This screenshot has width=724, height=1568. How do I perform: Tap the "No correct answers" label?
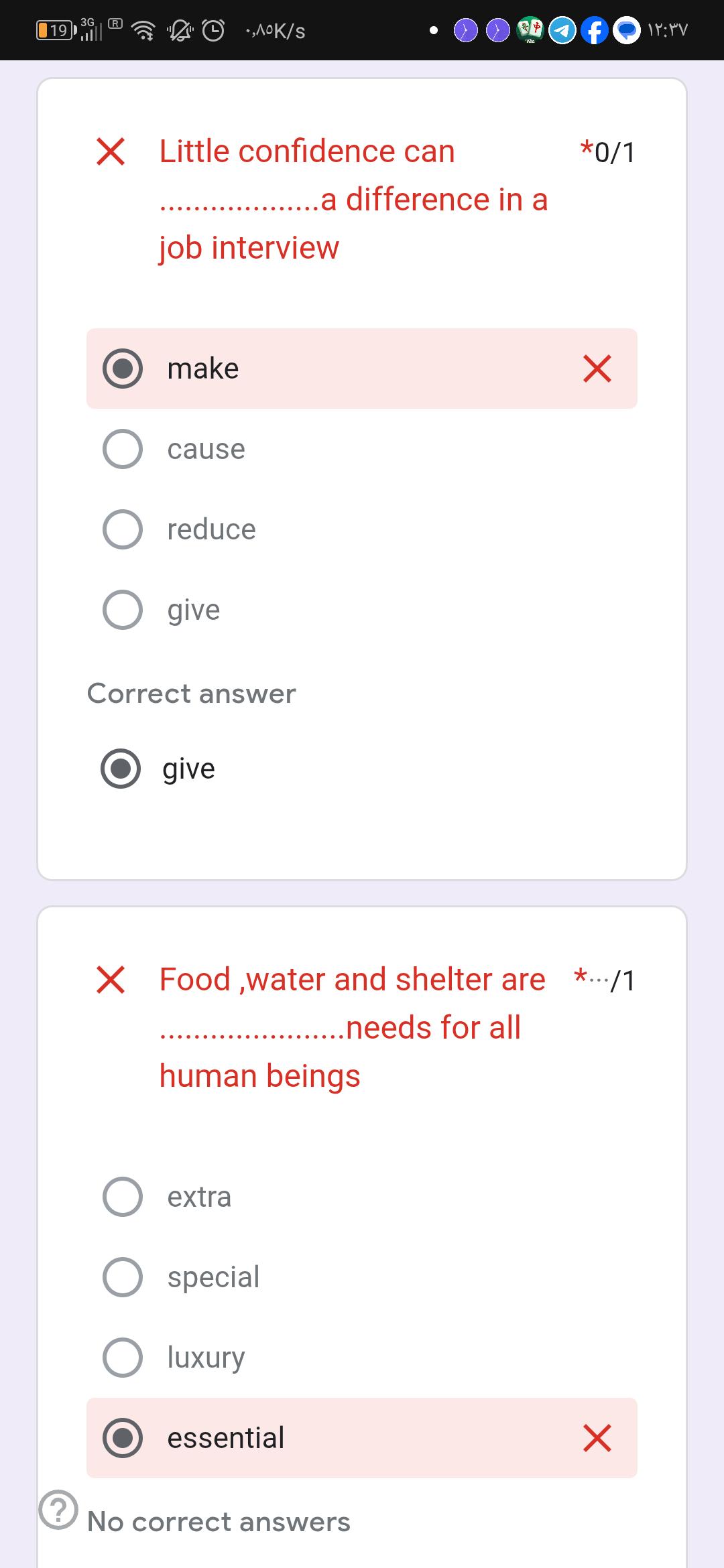[x=219, y=1522]
